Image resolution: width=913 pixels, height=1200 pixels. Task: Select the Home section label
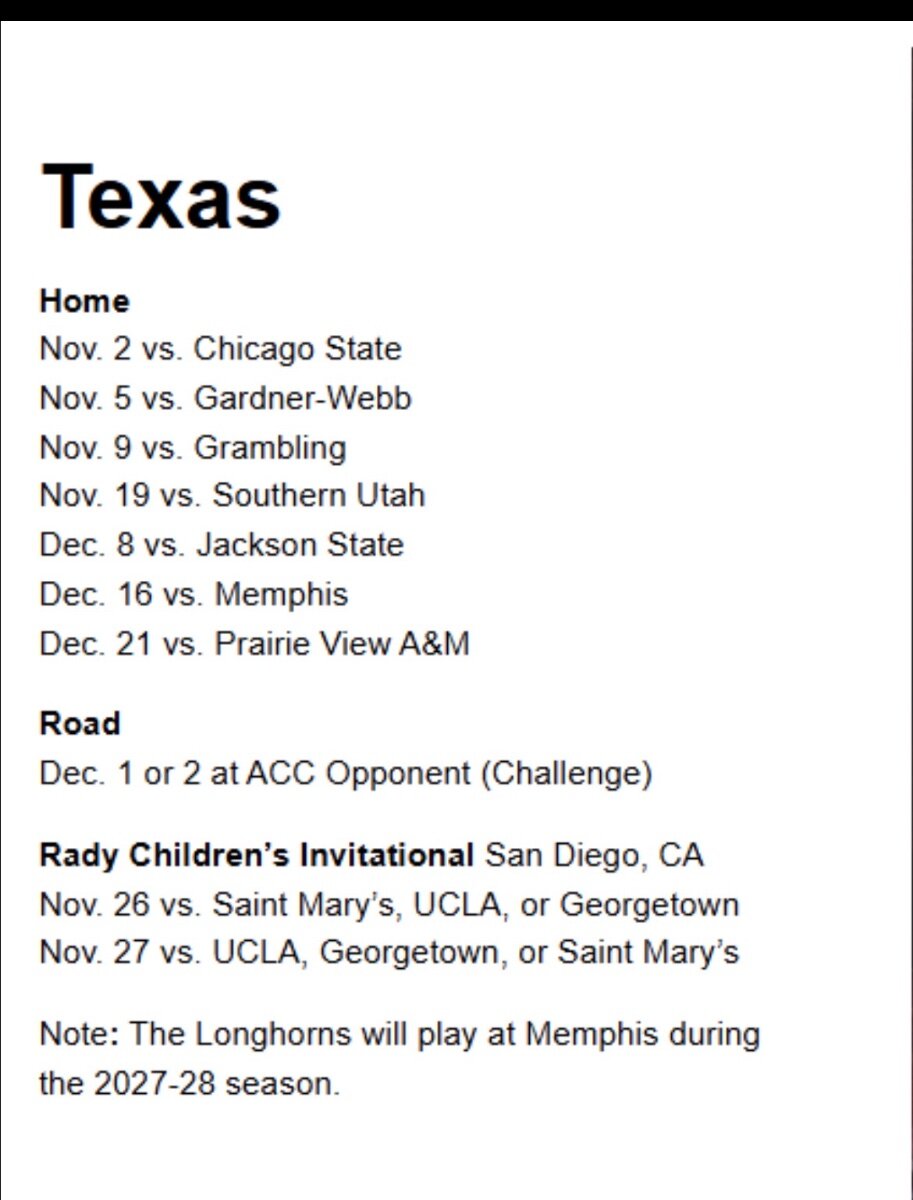(x=84, y=301)
